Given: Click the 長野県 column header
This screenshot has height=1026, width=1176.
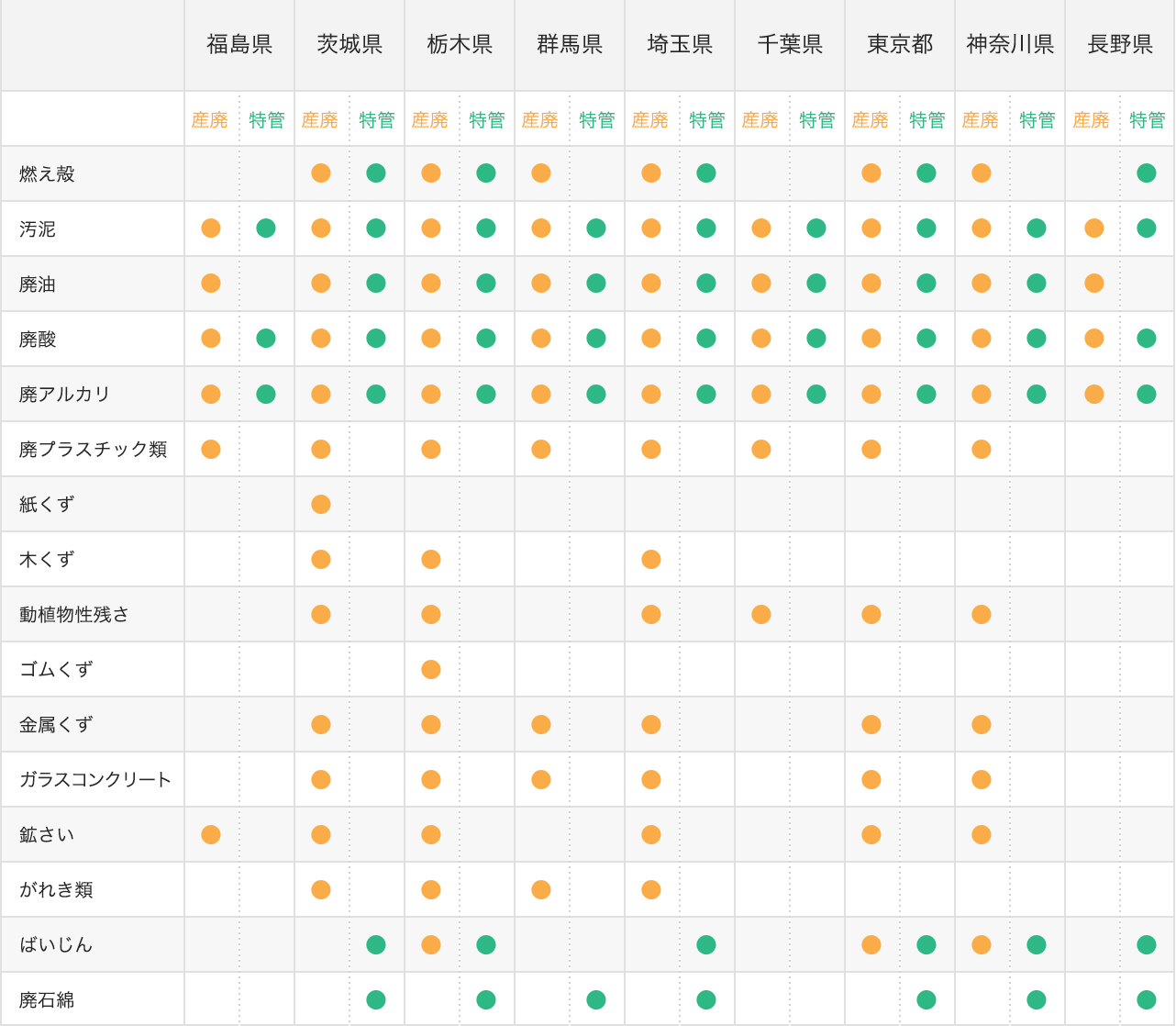Looking at the screenshot, I should tap(1120, 44).
